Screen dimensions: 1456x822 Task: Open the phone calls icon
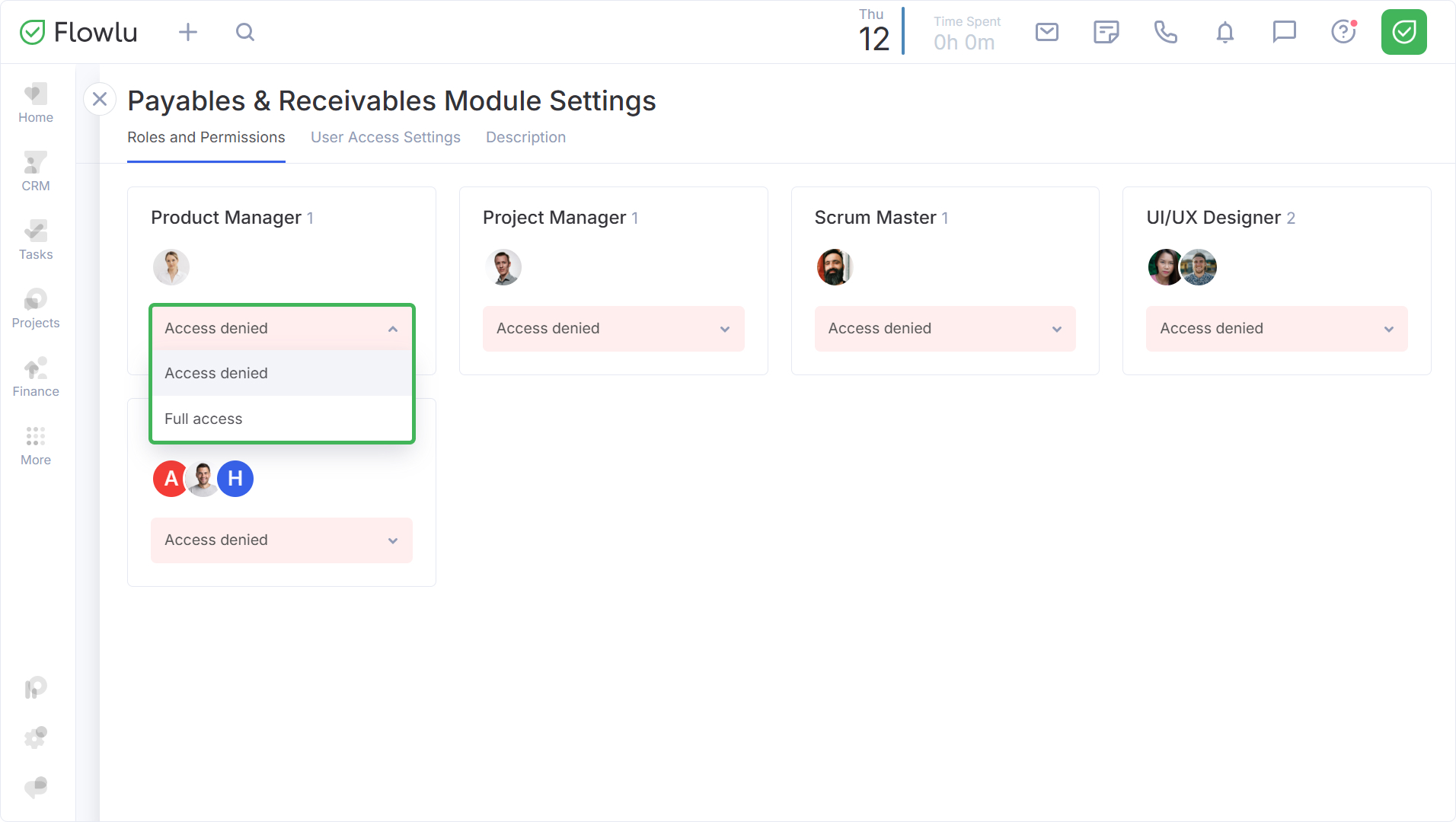coord(1165,32)
